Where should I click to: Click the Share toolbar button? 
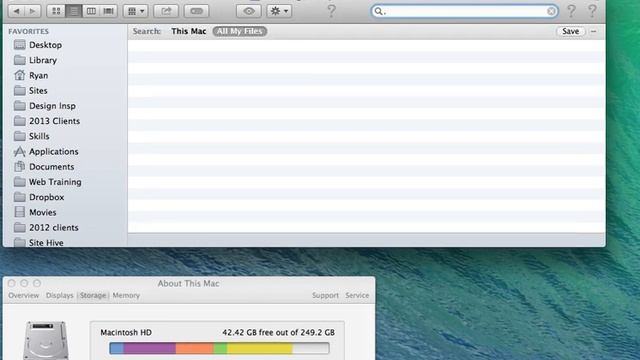(x=166, y=11)
